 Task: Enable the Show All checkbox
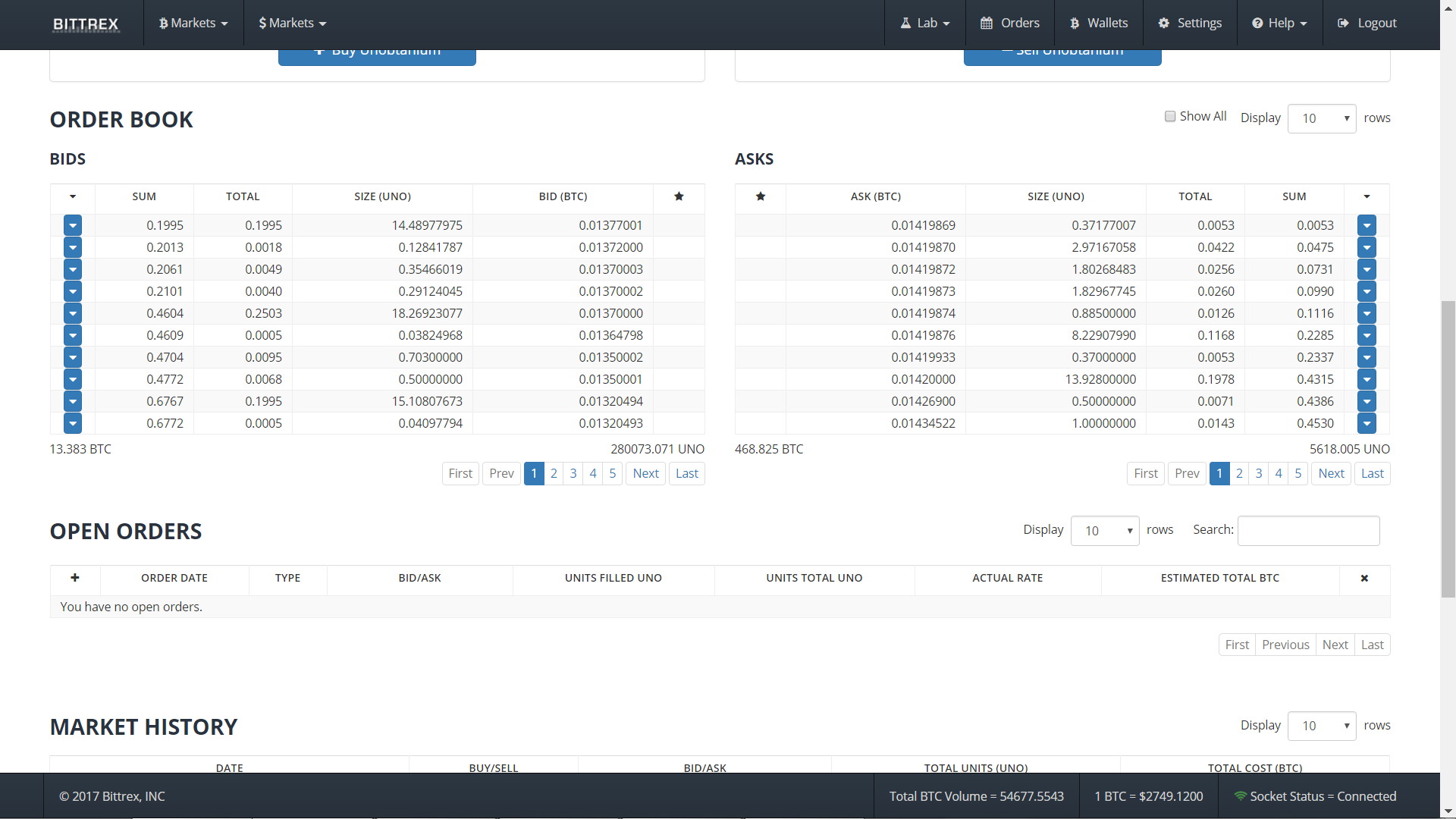click(x=1170, y=117)
